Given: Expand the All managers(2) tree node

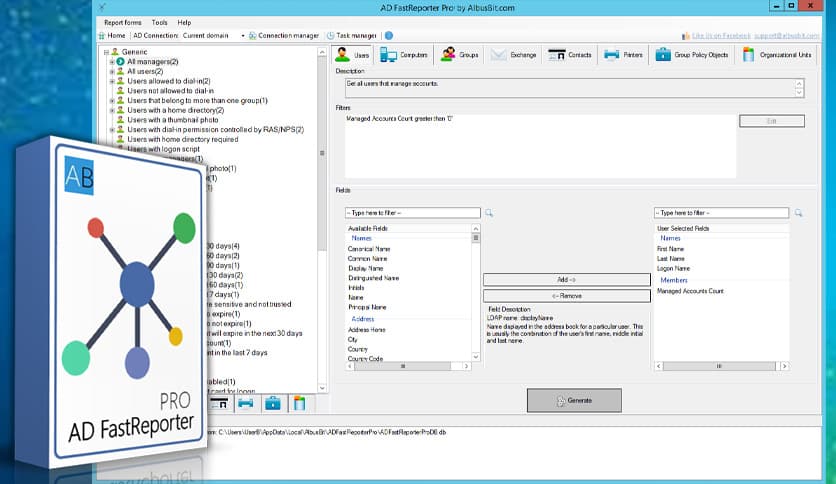Looking at the screenshot, I should tap(113, 61).
